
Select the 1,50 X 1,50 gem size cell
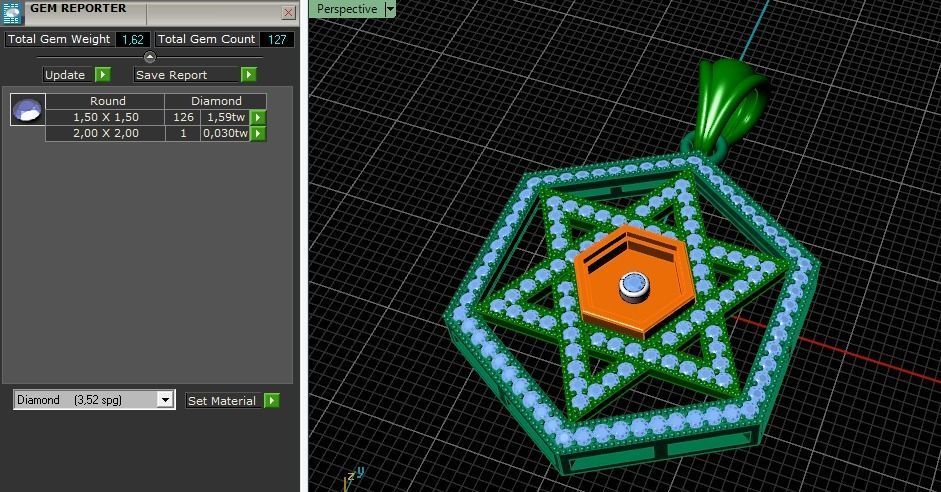[106, 118]
